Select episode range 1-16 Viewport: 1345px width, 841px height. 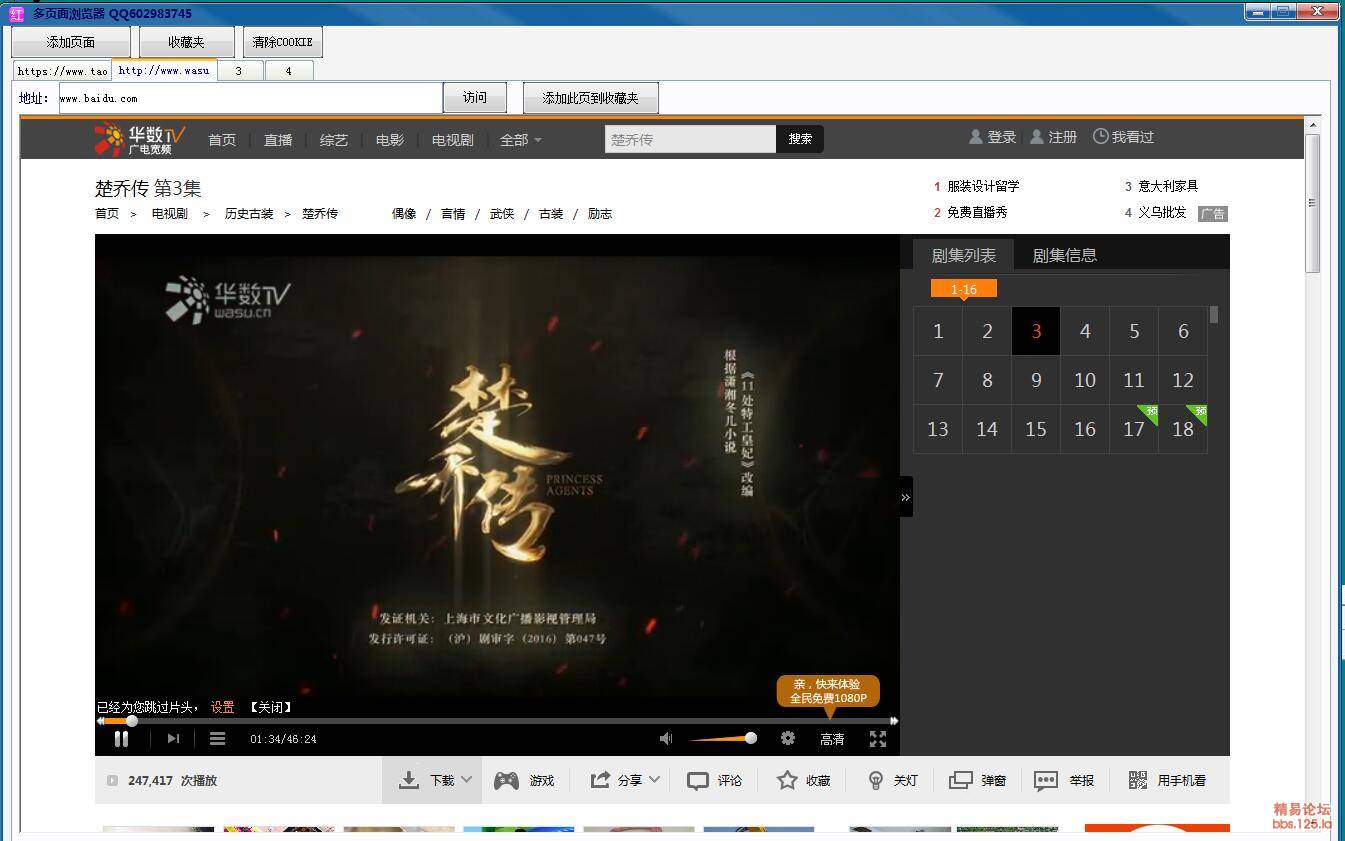click(964, 289)
